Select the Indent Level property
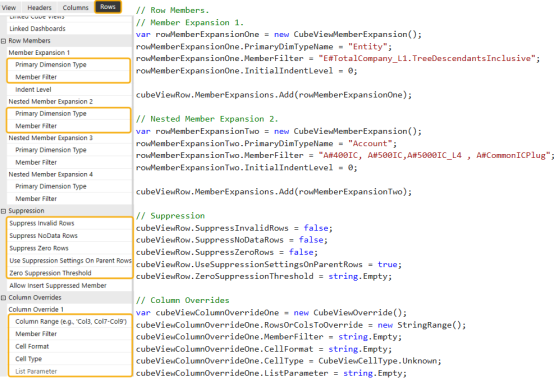The width and height of the screenshot is (554, 378). [x=69, y=90]
